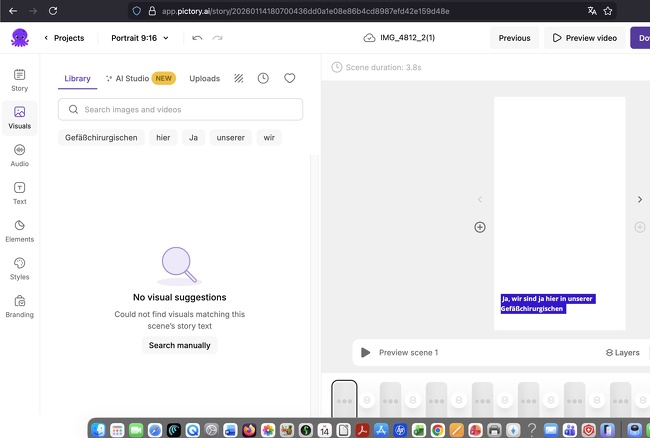This screenshot has width=650, height=438.
Task: Click the undo arrow icon
Action: pyautogui.click(x=197, y=38)
